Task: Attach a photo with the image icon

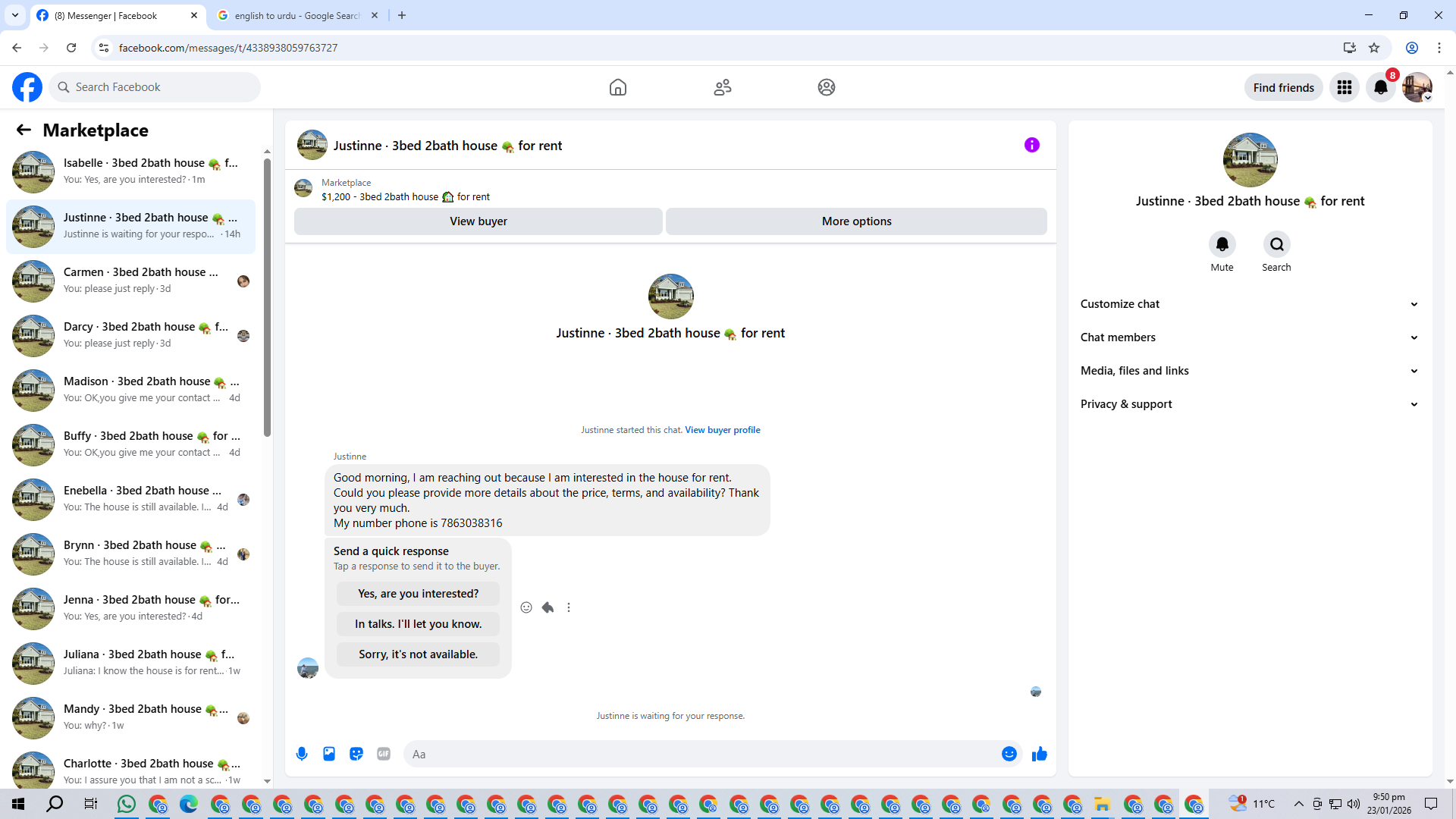Action: click(x=329, y=754)
